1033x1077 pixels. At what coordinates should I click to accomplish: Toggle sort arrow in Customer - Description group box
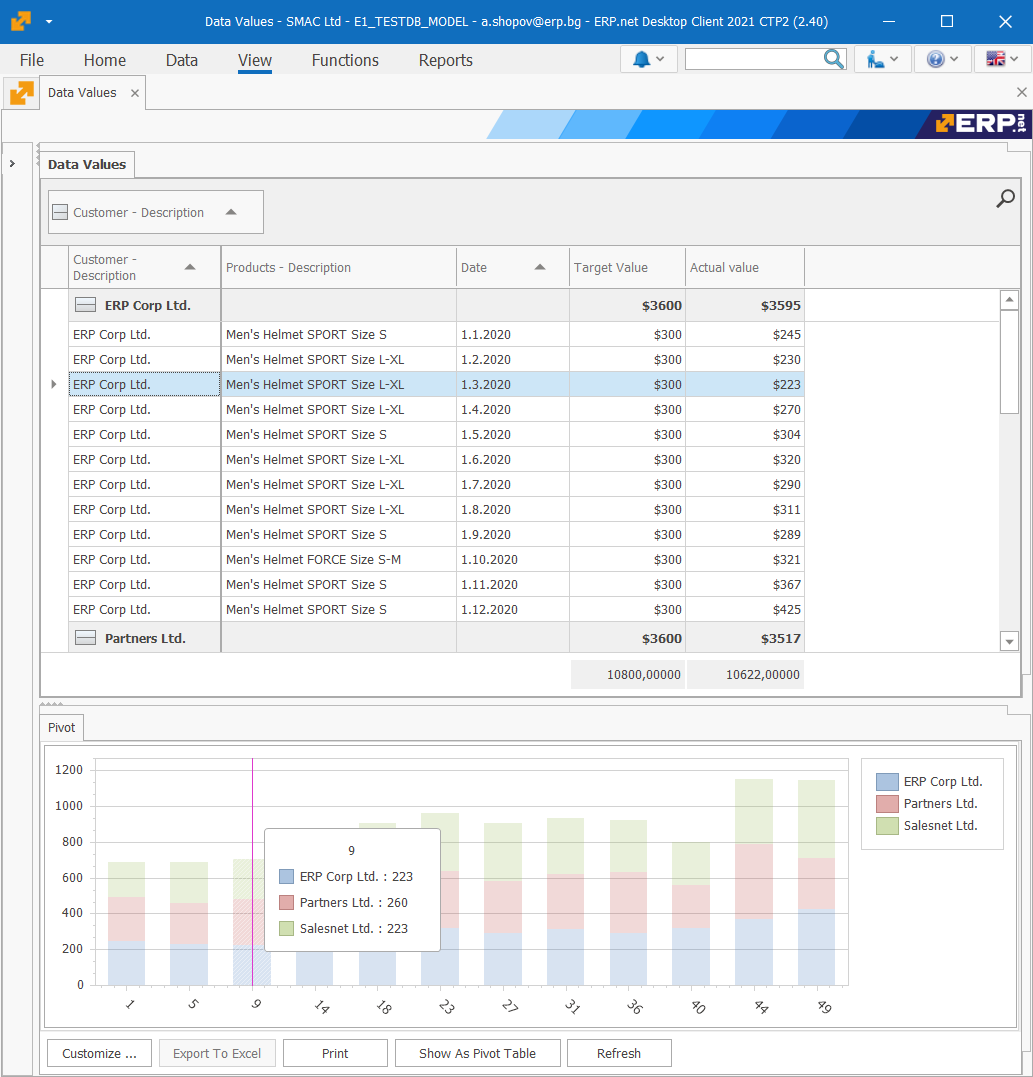click(231, 212)
